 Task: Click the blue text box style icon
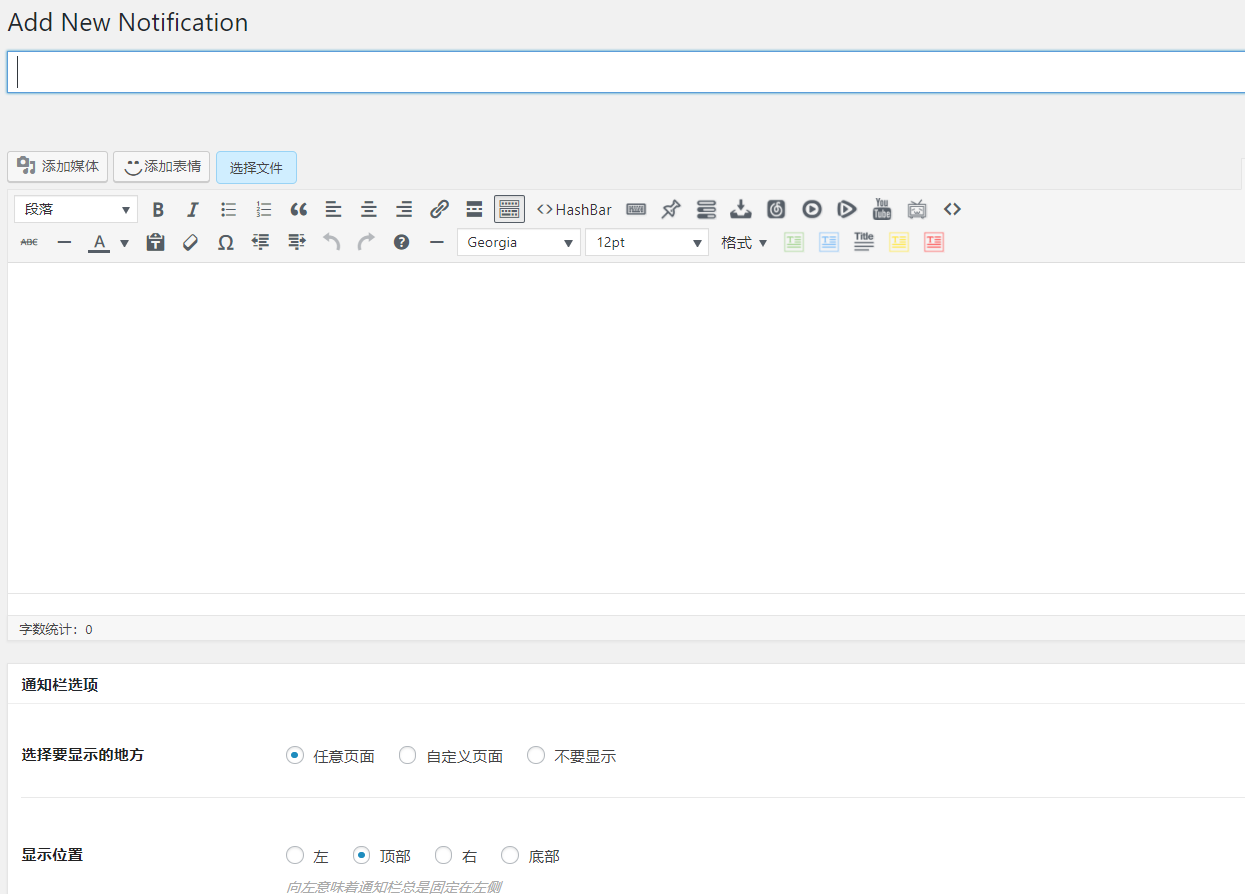click(829, 242)
